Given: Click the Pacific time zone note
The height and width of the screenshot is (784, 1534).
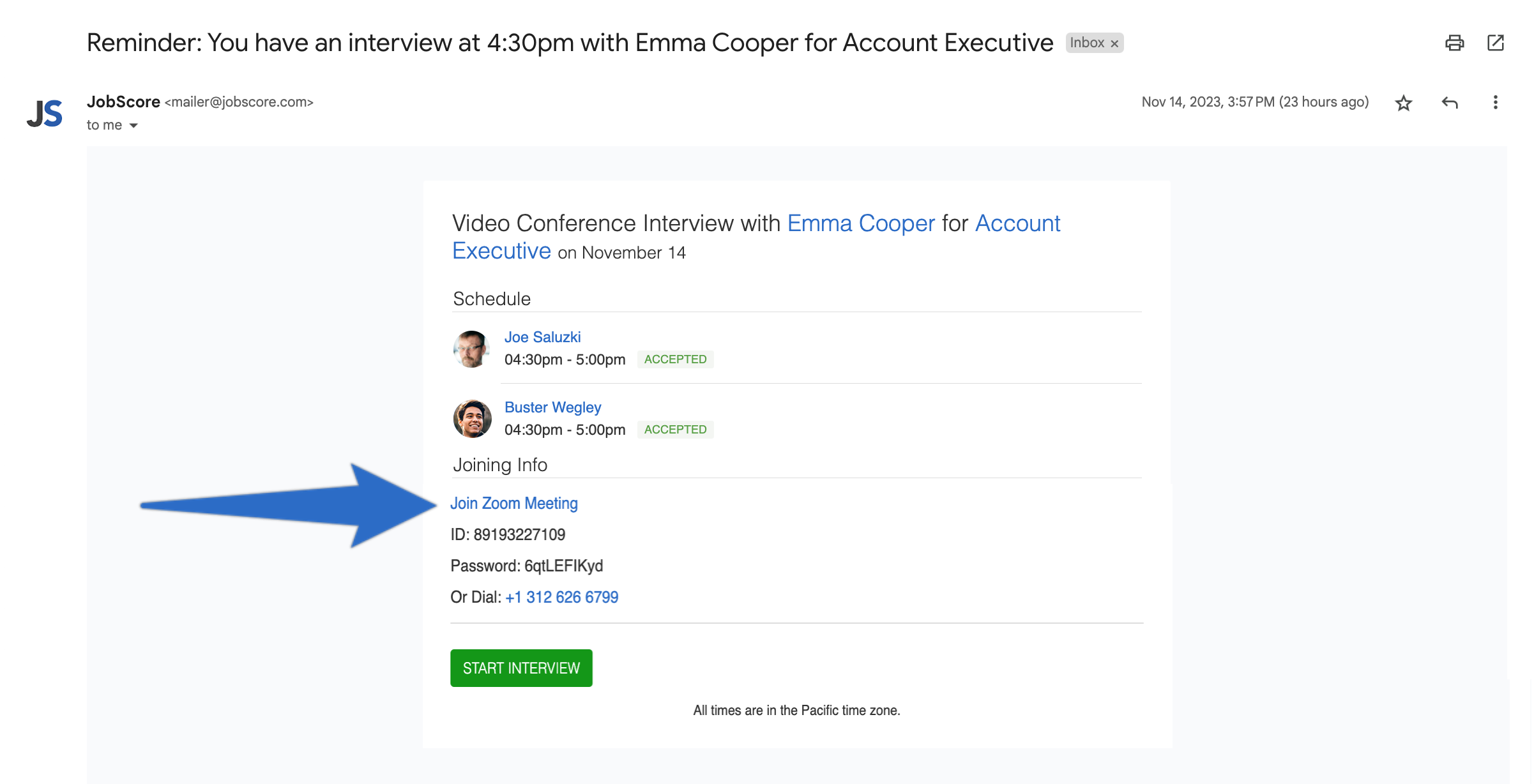Looking at the screenshot, I should 796,710.
